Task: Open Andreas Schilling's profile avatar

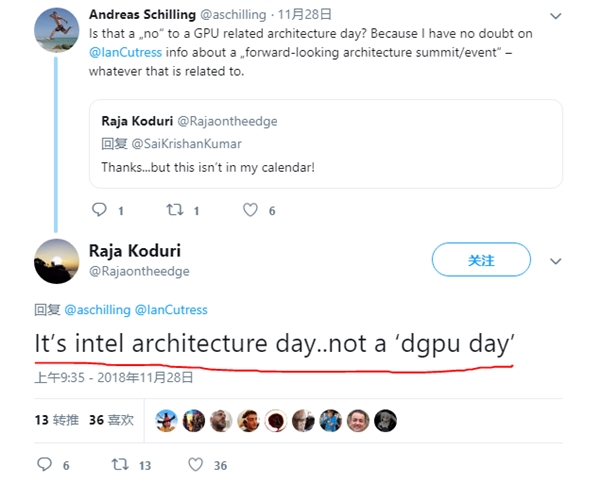Action: click(57, 28)
